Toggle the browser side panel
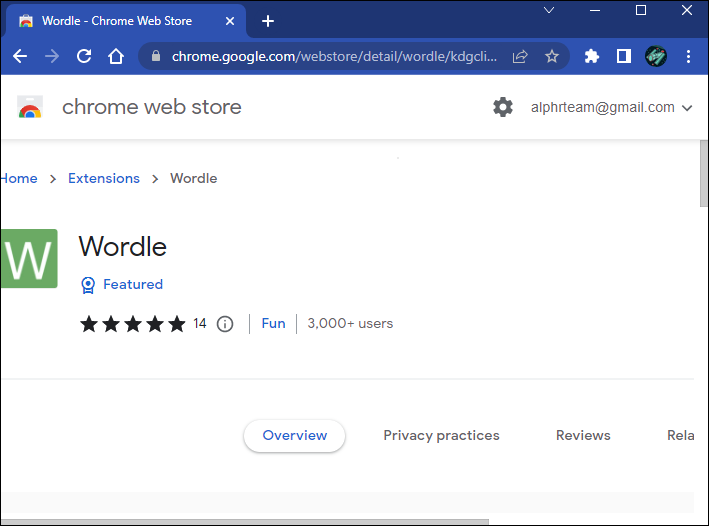This screenshot has height=526, width=709. pos(624,57)
